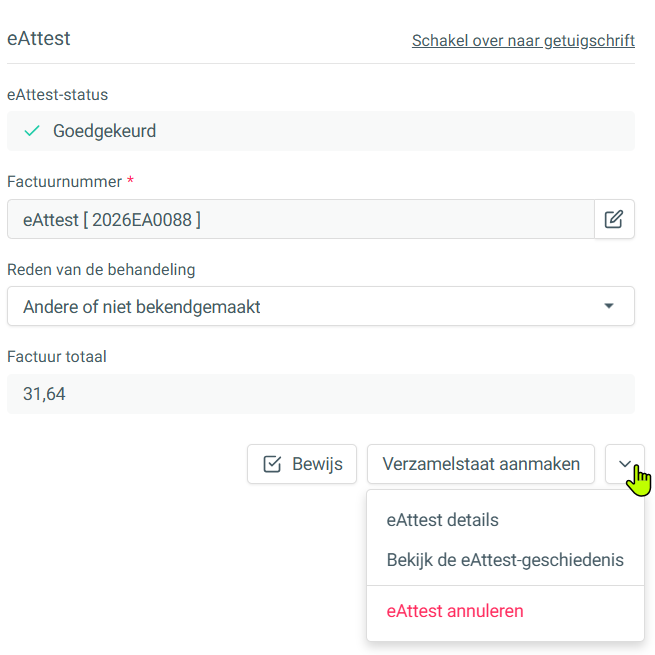Follow Schakel over naar getuigschrift link
This screenshot has width=655, height=655.
point(523,41)
